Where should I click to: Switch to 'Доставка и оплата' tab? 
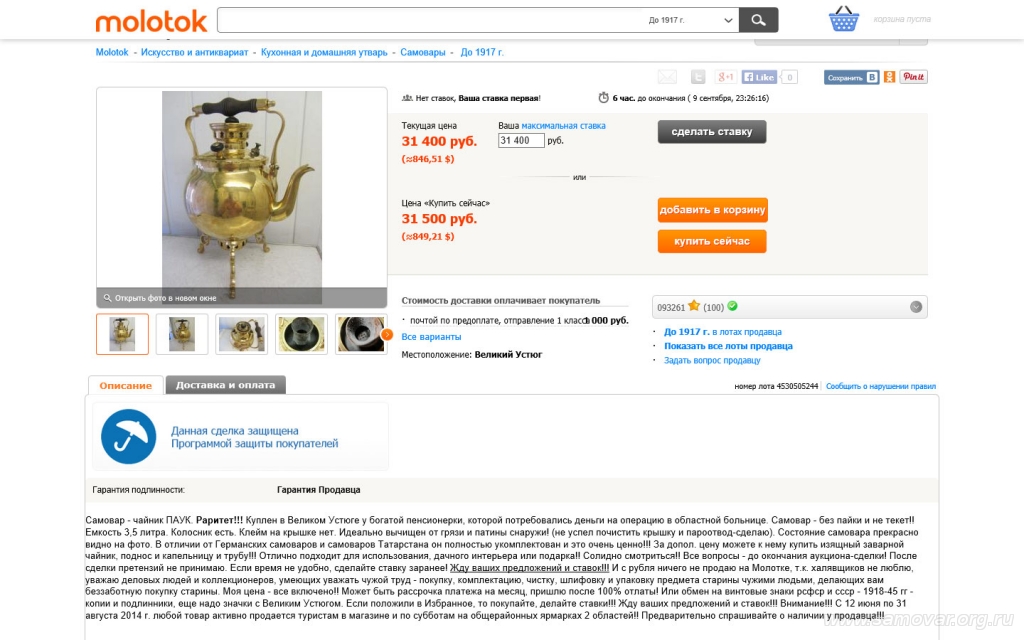225,385
